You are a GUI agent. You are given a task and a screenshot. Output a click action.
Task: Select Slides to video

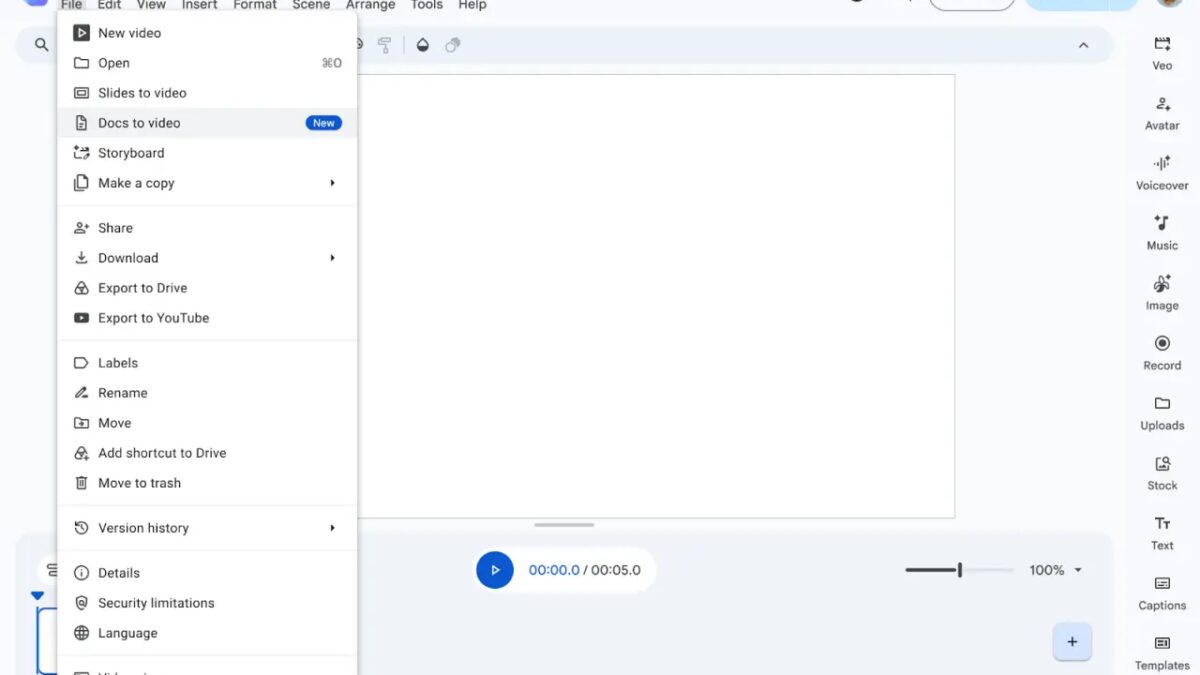coord(207,93)
